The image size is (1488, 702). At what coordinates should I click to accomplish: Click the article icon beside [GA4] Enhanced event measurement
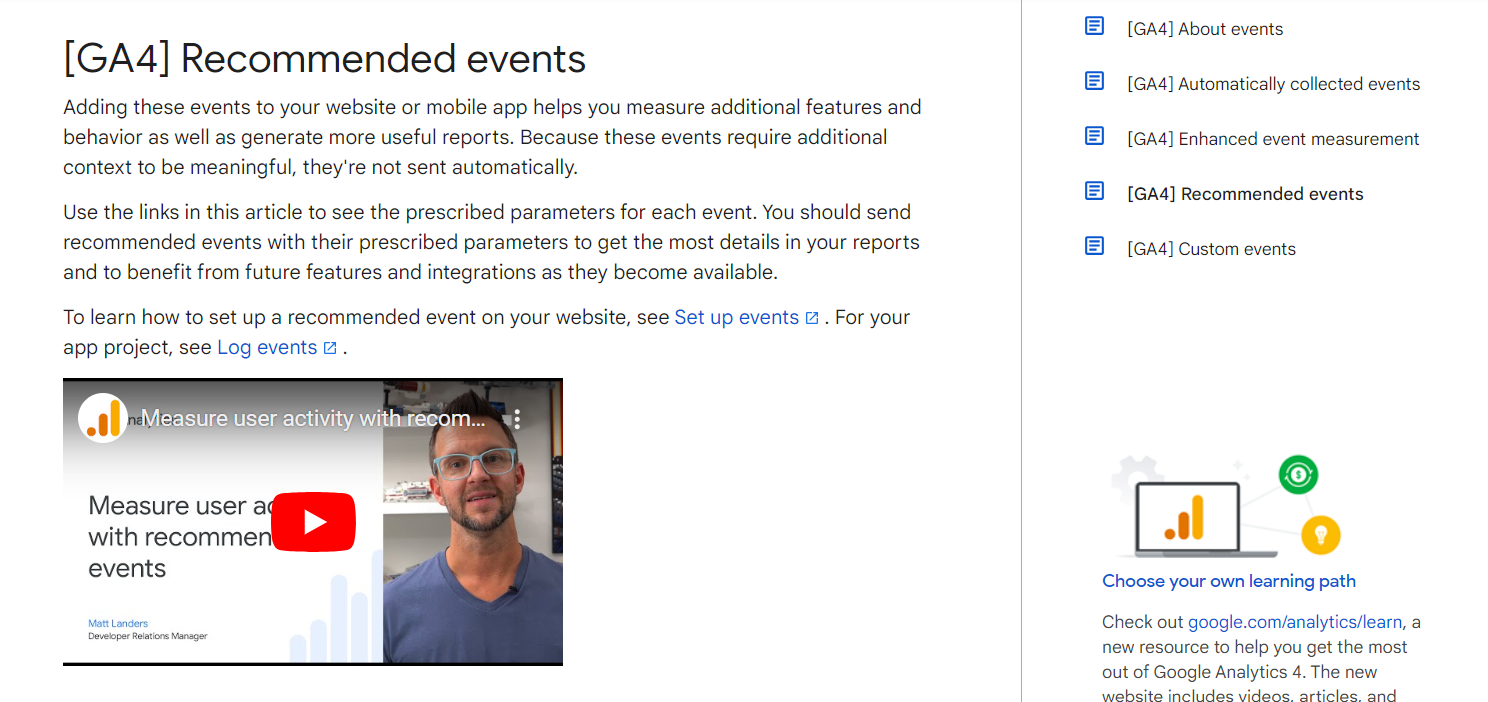(x=1094, y=136)
